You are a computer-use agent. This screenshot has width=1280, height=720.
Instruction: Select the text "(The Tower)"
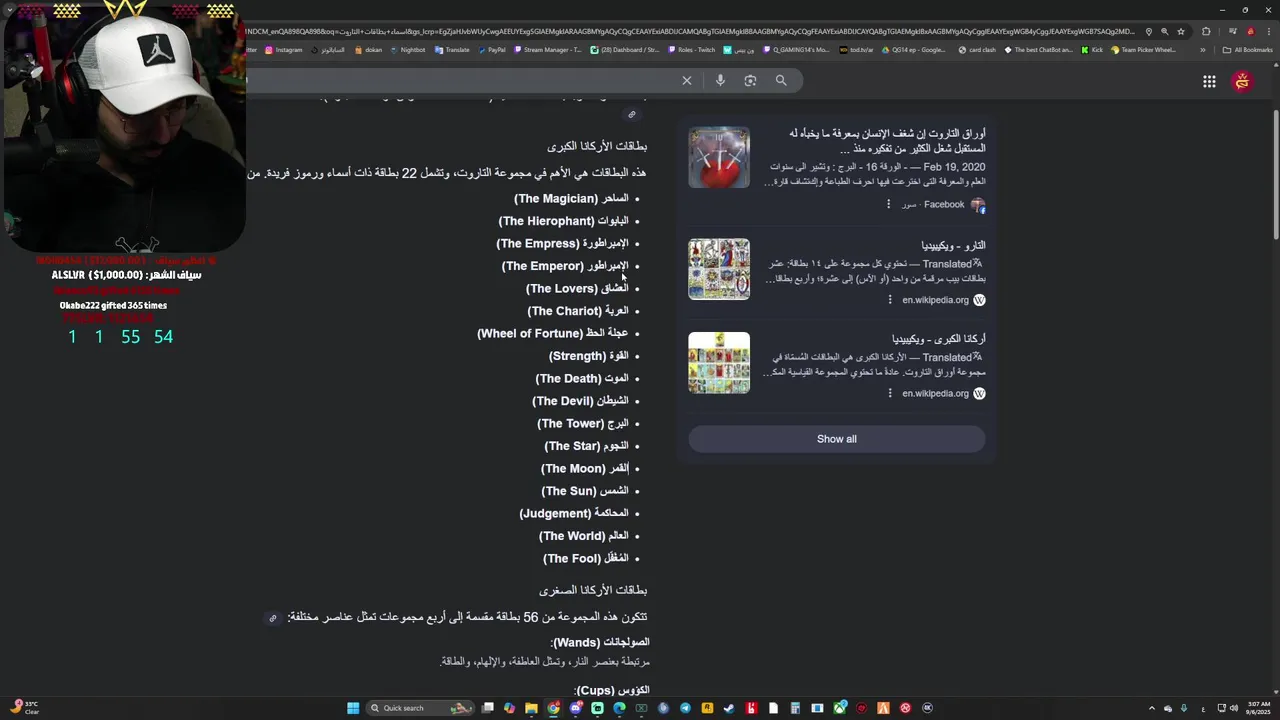point(569,424)
